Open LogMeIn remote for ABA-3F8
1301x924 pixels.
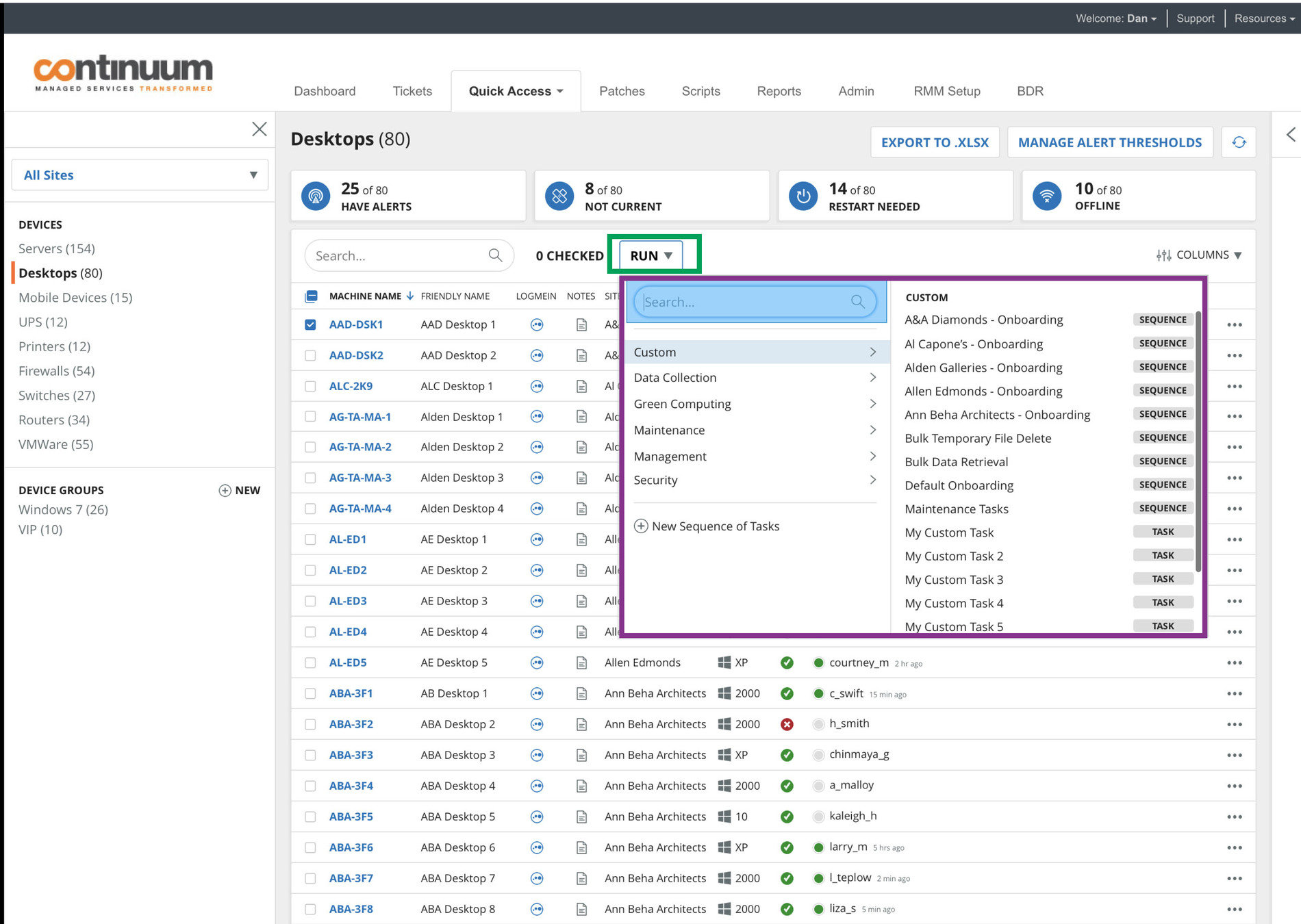tap(537, 909)
